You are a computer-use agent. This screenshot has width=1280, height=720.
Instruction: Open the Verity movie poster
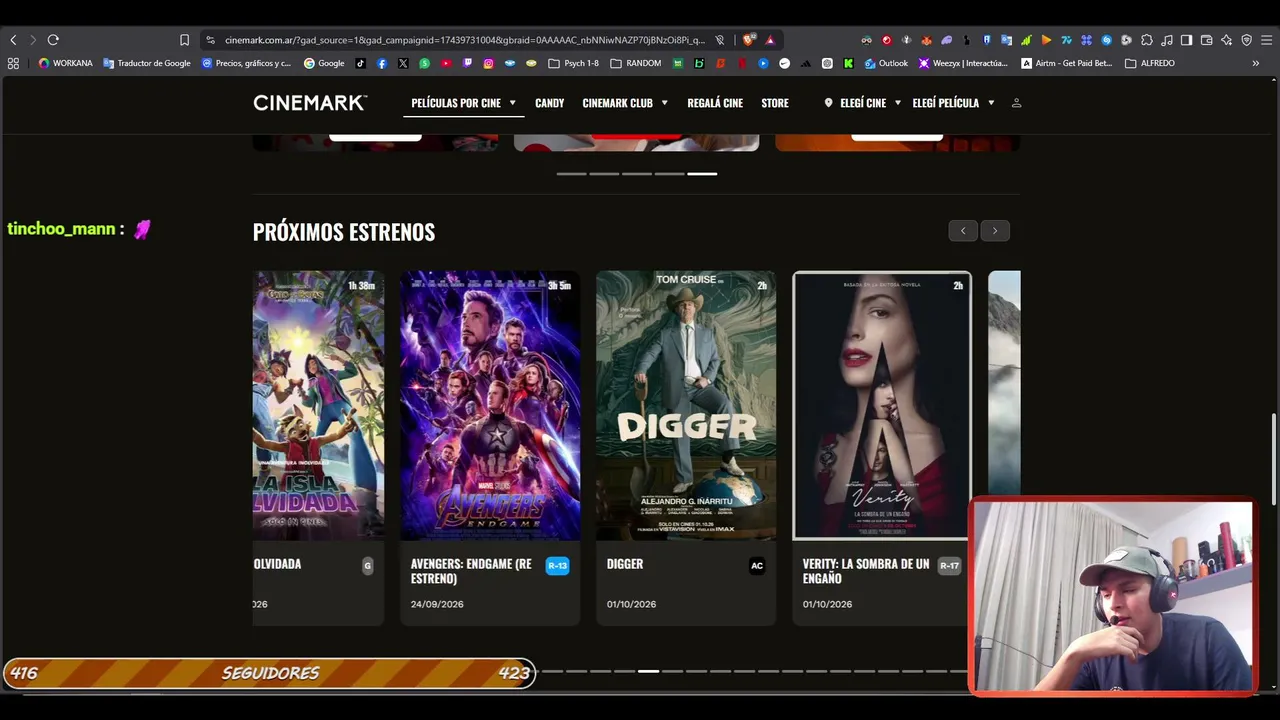882,405
